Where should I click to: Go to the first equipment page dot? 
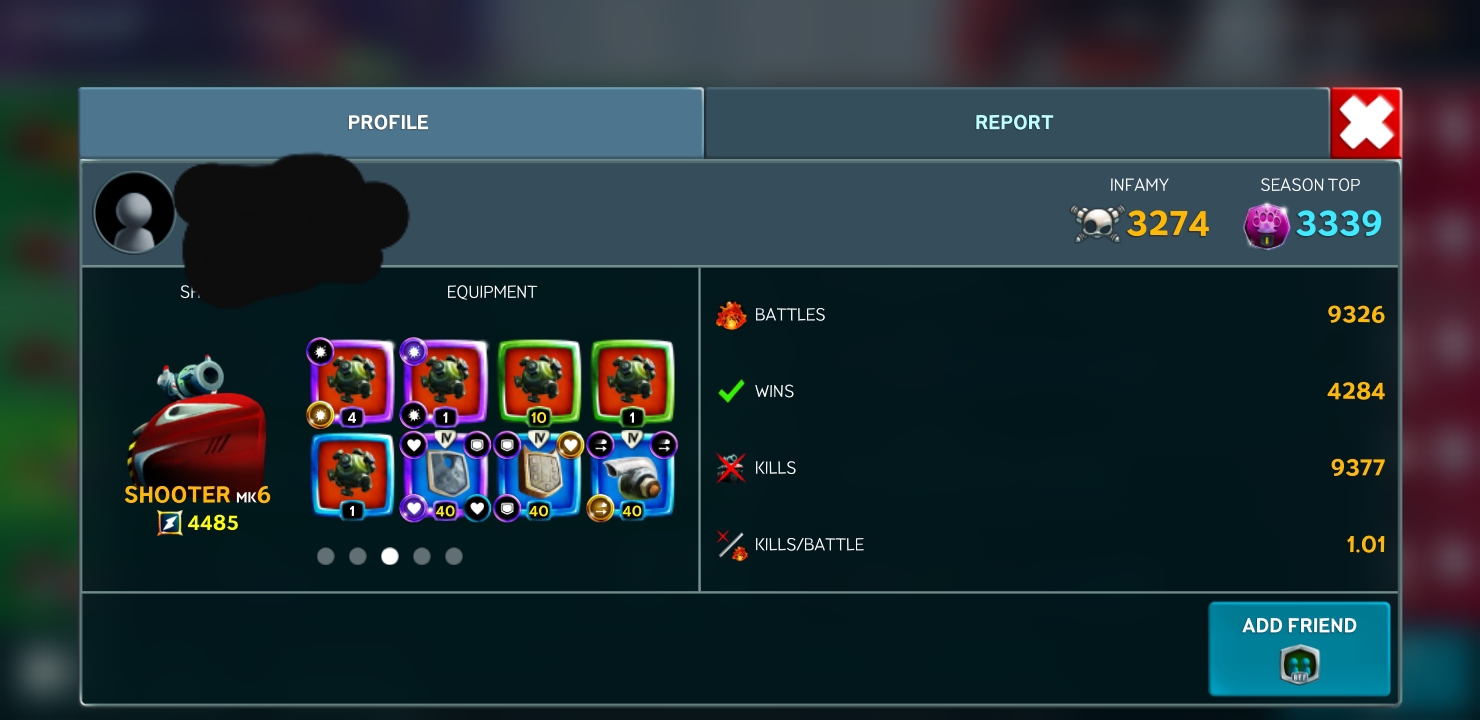(326, 556)
